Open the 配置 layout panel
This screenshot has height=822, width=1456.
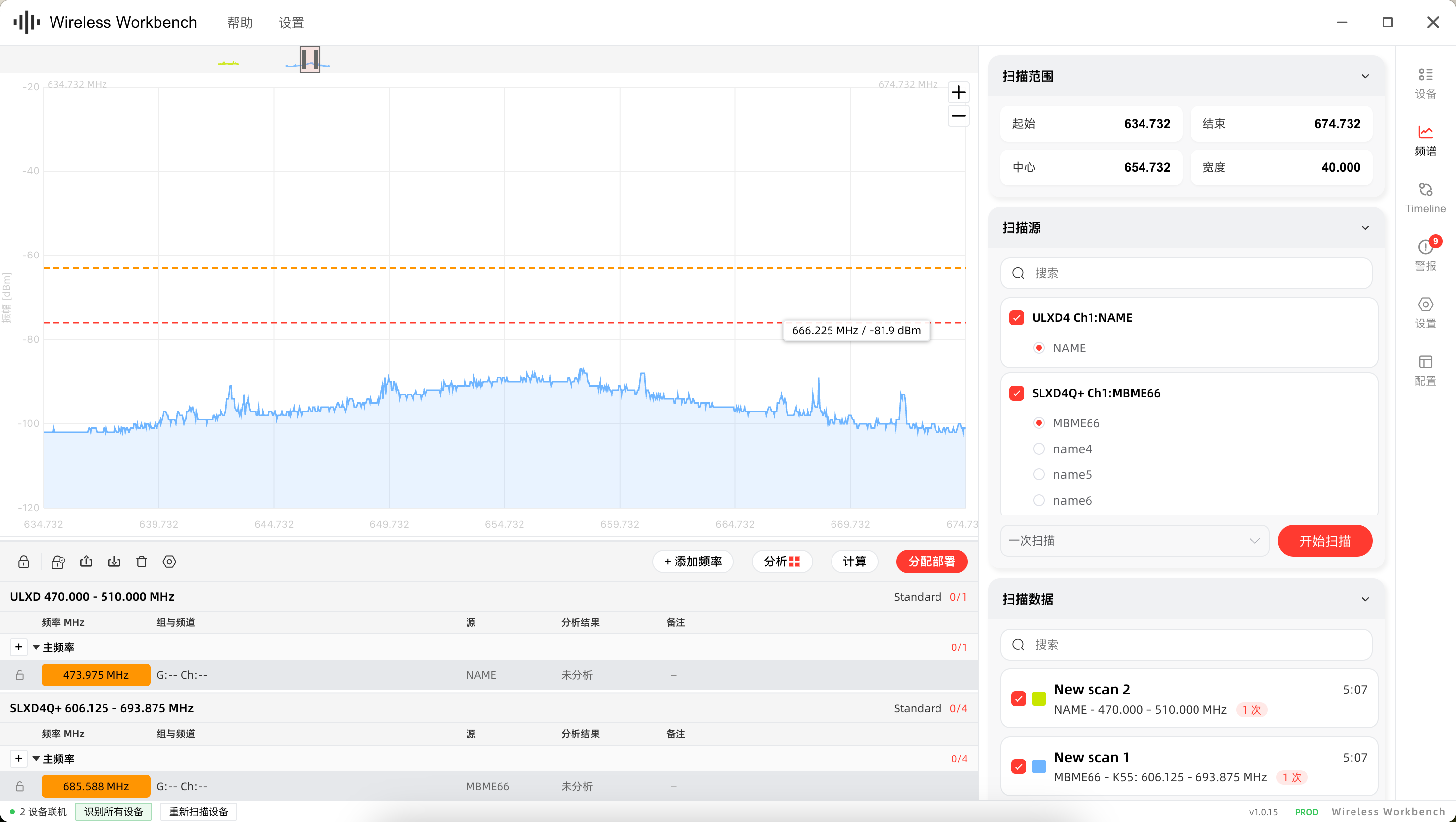point(1425,370)
